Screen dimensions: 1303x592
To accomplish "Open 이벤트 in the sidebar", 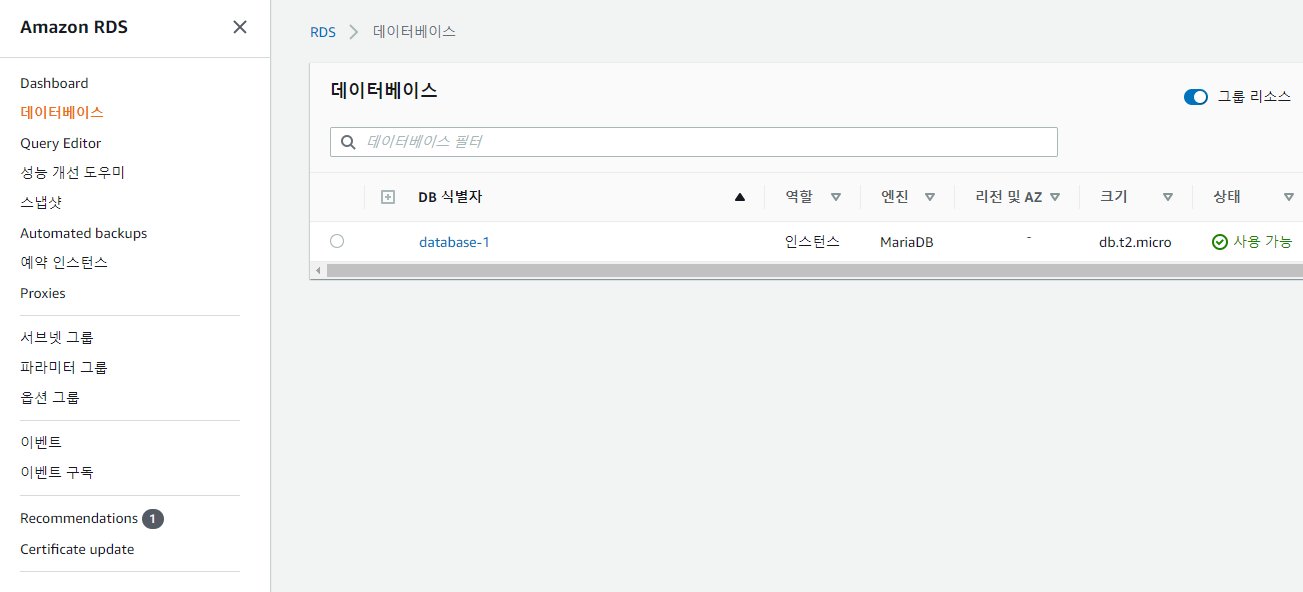I will pos(41,442).
